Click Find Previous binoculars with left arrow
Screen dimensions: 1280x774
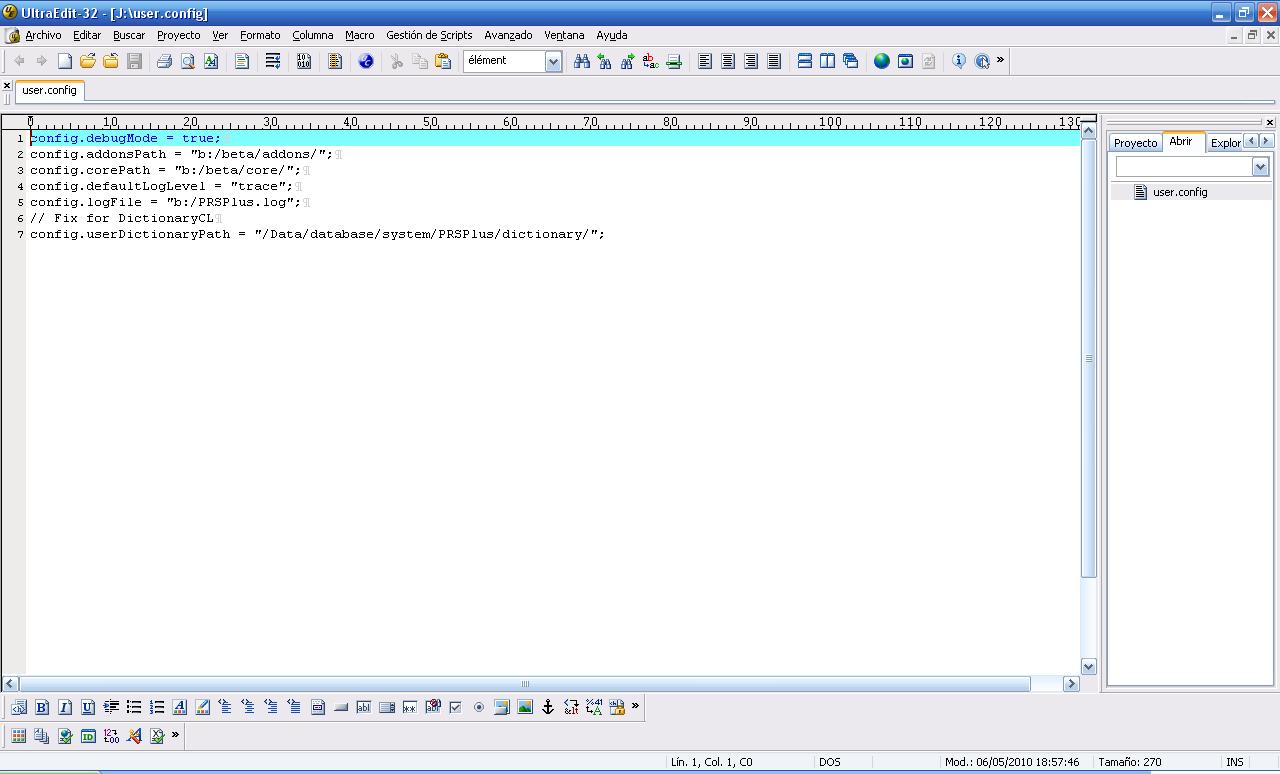(x=605, y=61)
